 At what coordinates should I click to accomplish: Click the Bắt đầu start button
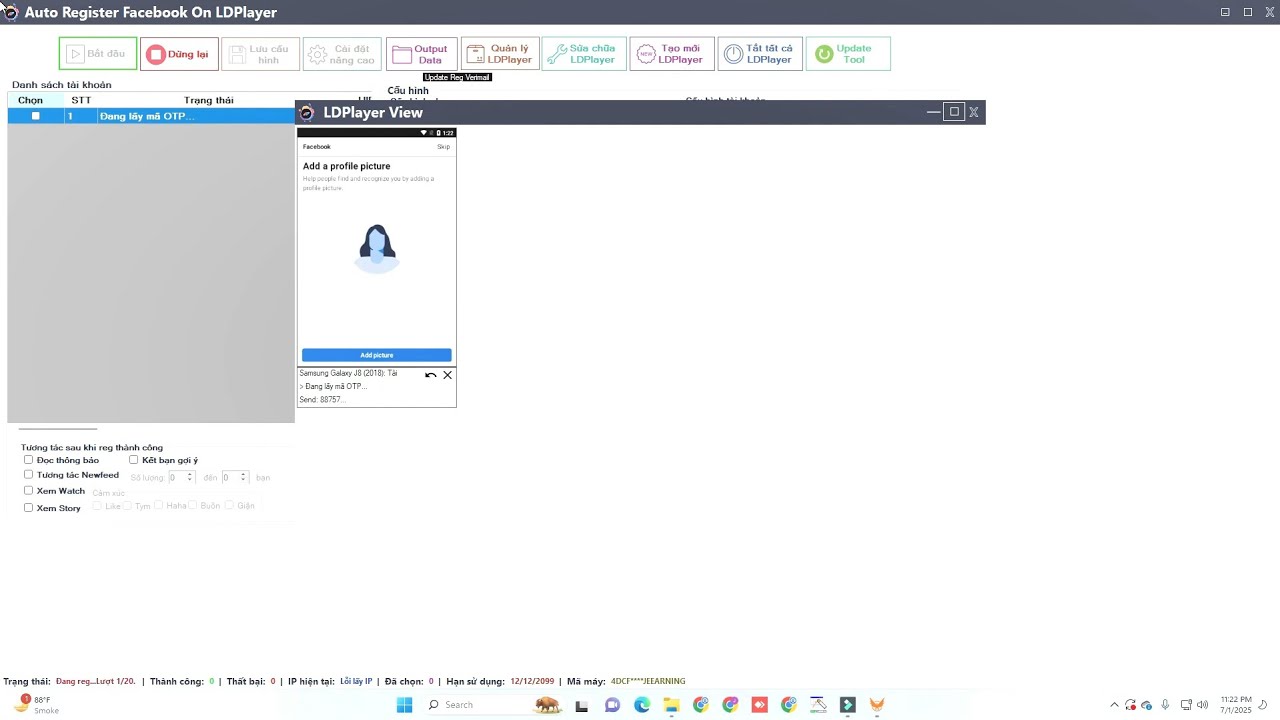98,54
